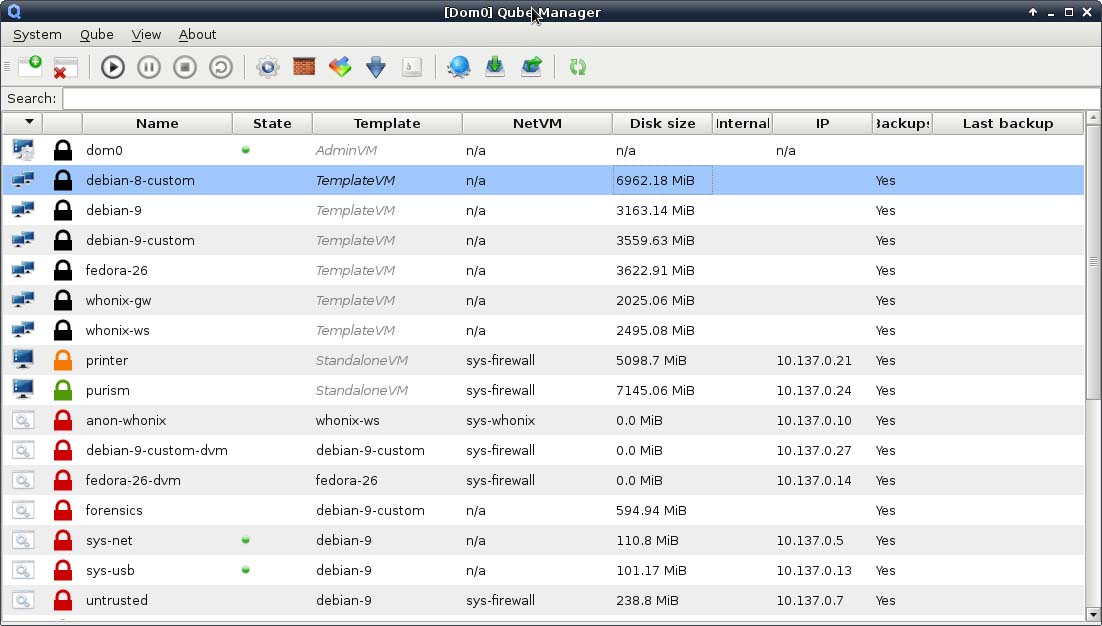The height and width of the screenshot is (626, 1102).
Task: Open the global settings globe icon
Action: pyautogui.click(x=458, y=67)
